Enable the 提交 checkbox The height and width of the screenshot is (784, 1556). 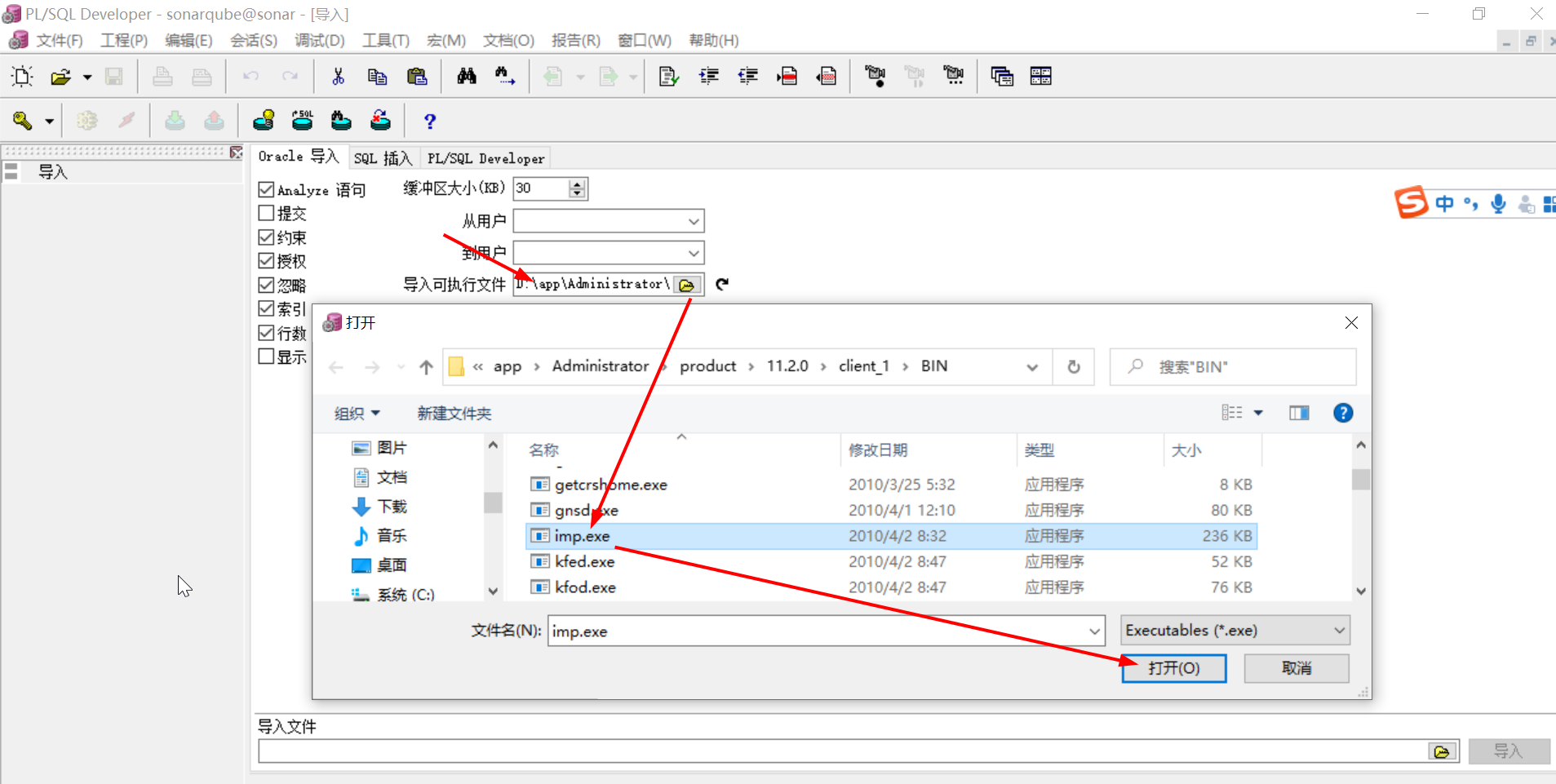click(266, 213)
